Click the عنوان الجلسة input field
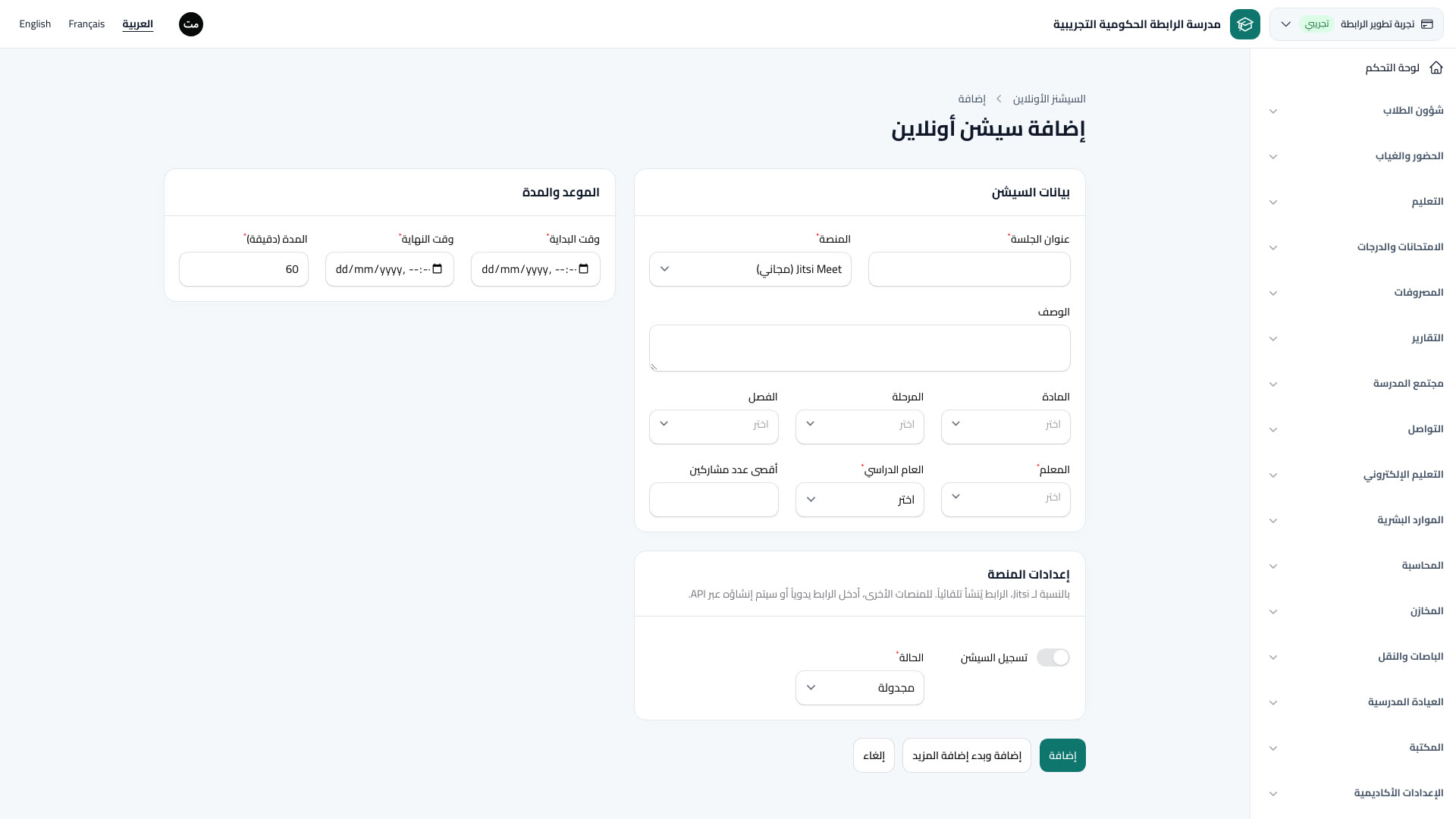Screen dimensions: 1456x819 click(x=969, y=269)
